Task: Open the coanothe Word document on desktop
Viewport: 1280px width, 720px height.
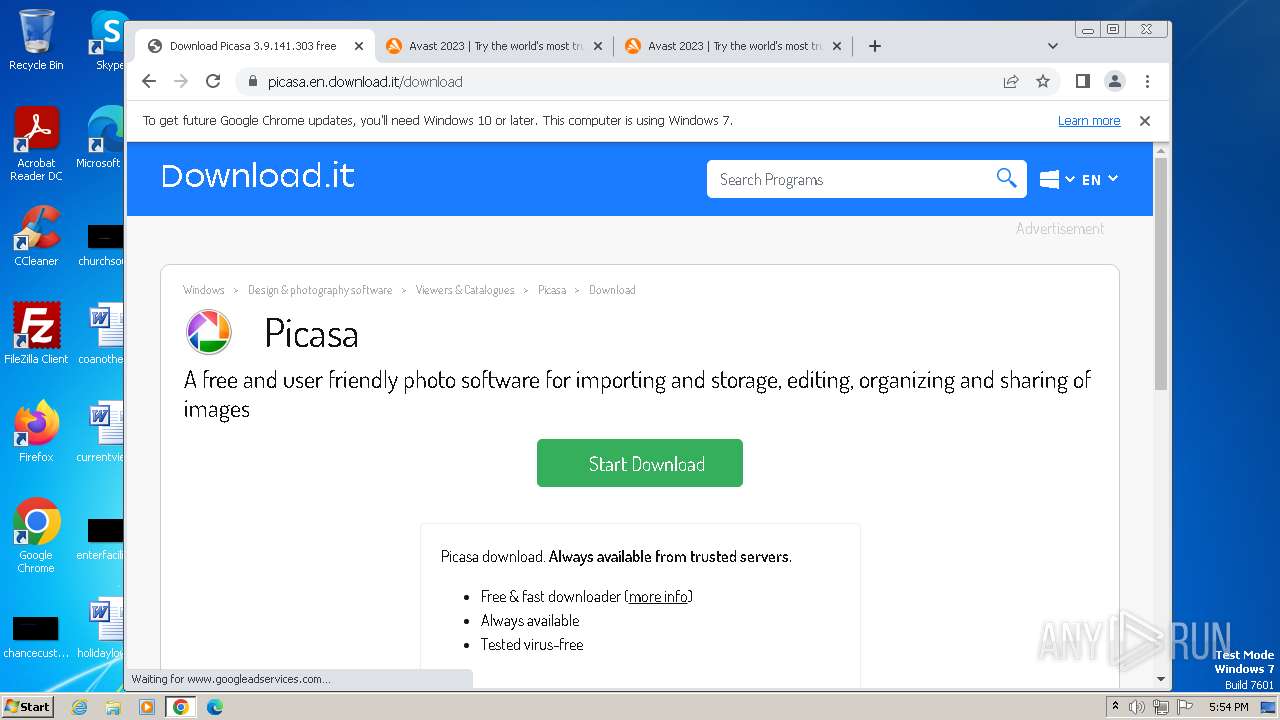Action: pyautogui.click(x=101, y=333)
